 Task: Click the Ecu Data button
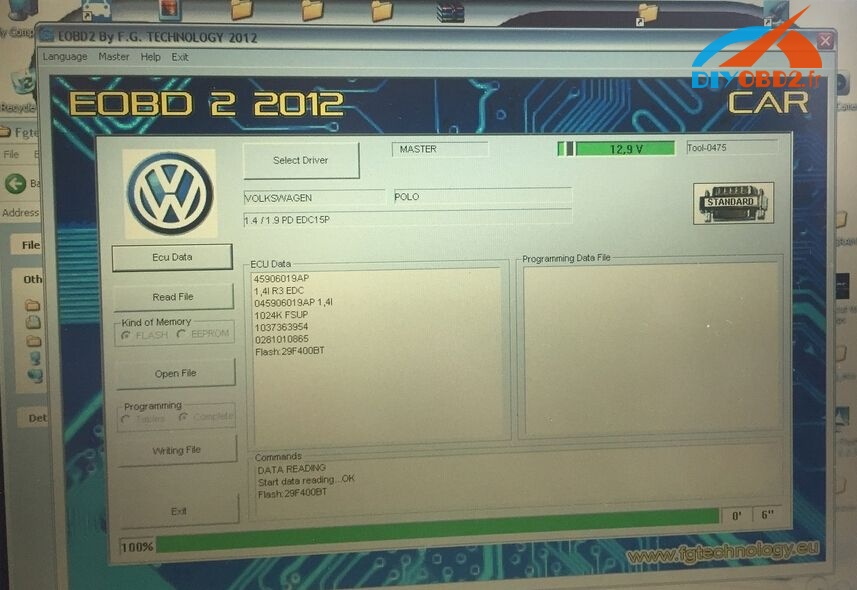[x=172, y=257]
